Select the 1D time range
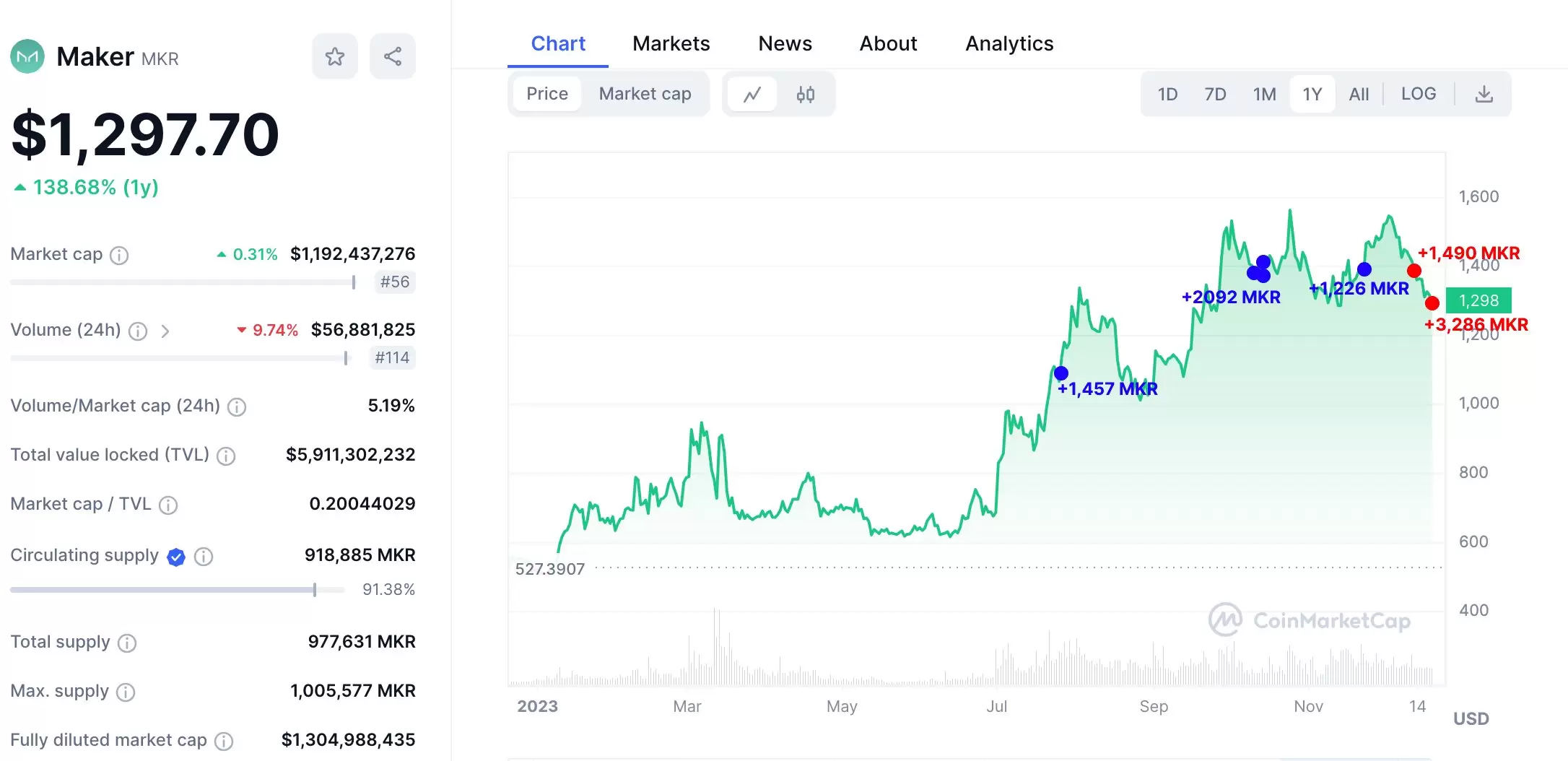 click(1167, 95)
